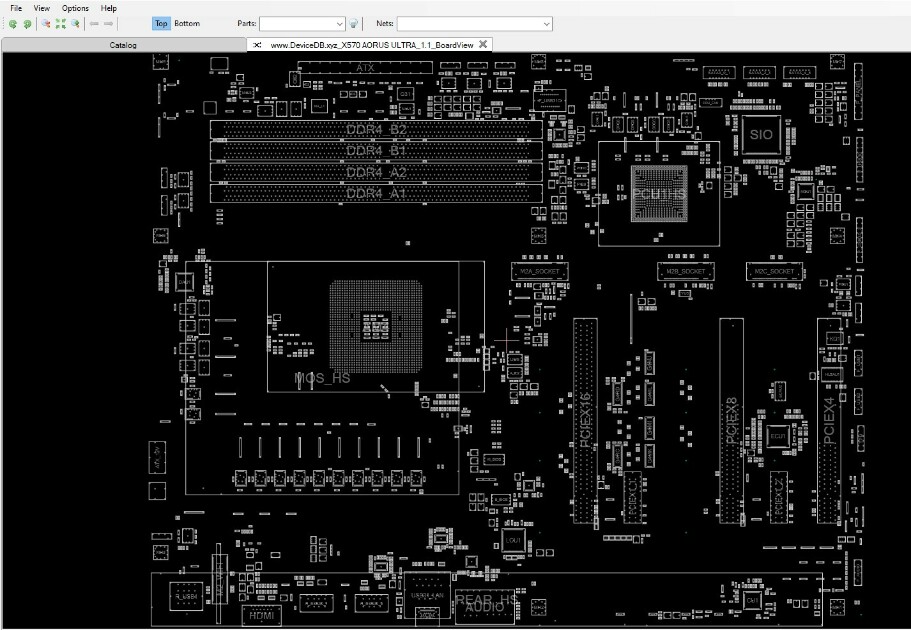This screenshot has height=630, width=911.
Task: Click the first magnifier zoom icon
Action: tap(45, 24)
